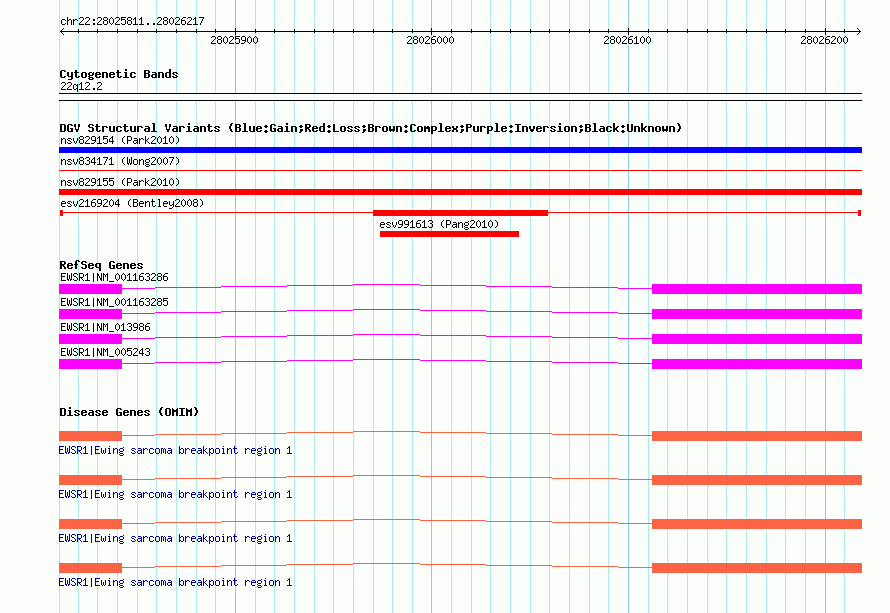
Task: Open the fourth Ewing sarcoma breakpoint region link
Action: click(x=175, y=582)
